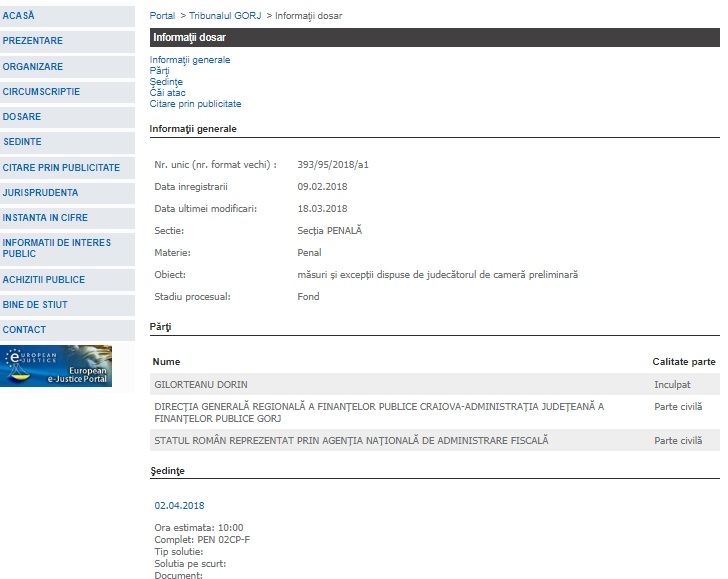The width and height of the screenshot is (728, 579).
Task: Open the CONTACT page
Action: [24, 329]
